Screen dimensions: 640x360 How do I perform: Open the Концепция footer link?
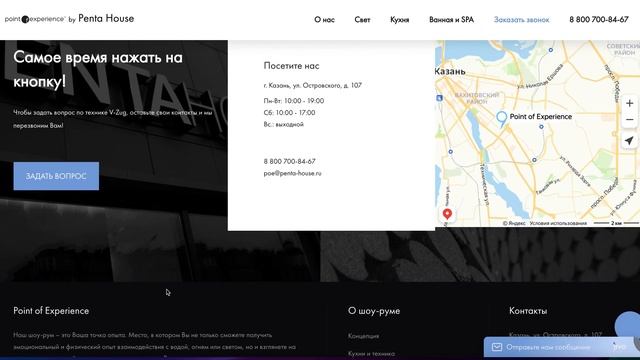pos(363,336)
